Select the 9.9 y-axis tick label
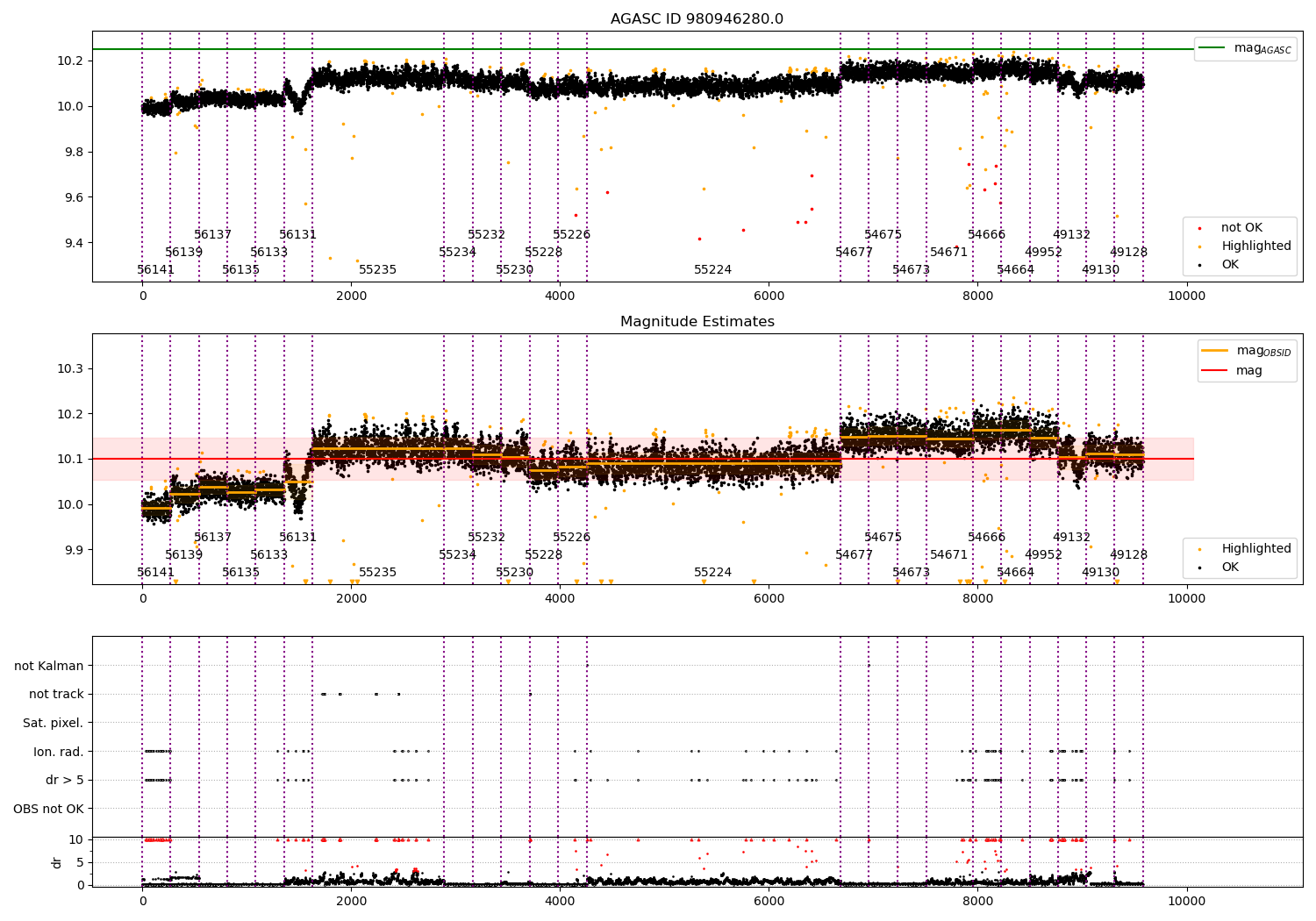 pyautogui.click(x=70, y=550)
